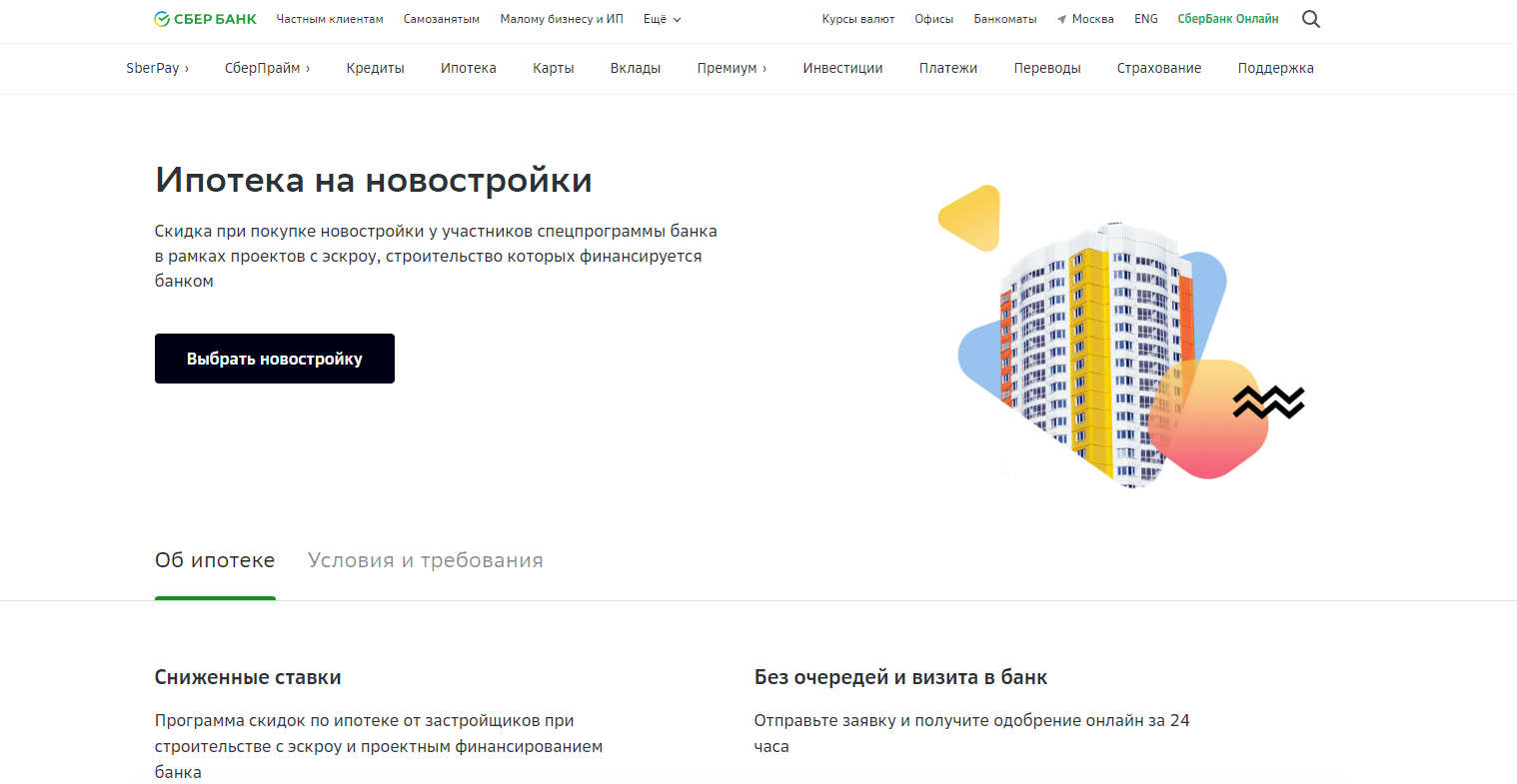Open the Ипотека menu item
Screen dimensions: 1517x784
(469, 68)
